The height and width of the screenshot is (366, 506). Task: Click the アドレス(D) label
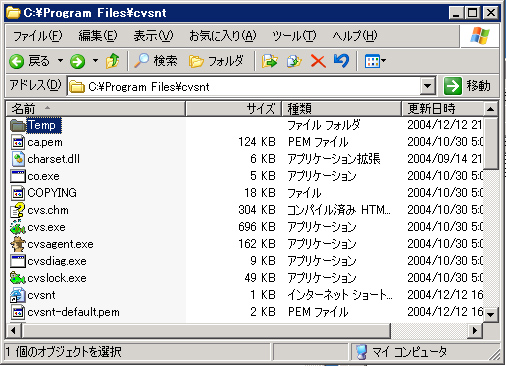click(35, 85)
